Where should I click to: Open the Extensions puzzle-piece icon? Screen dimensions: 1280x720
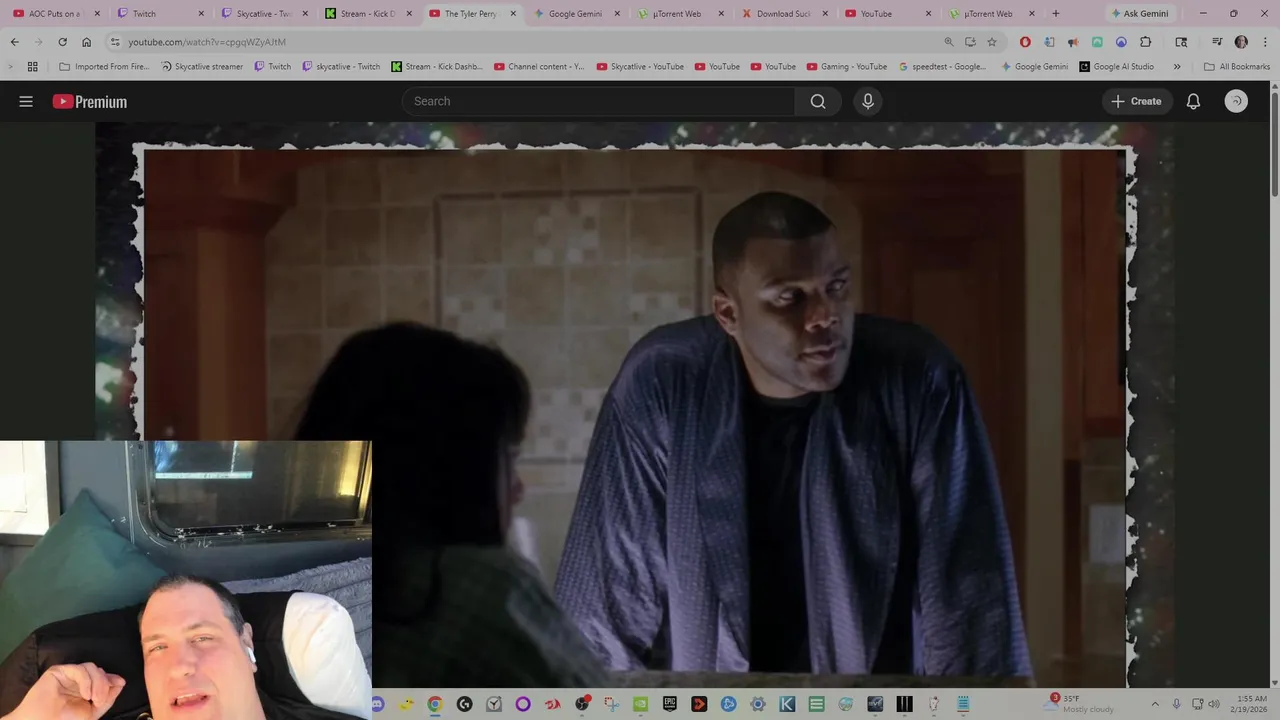pyautogui.click(x=1146, y=42)
